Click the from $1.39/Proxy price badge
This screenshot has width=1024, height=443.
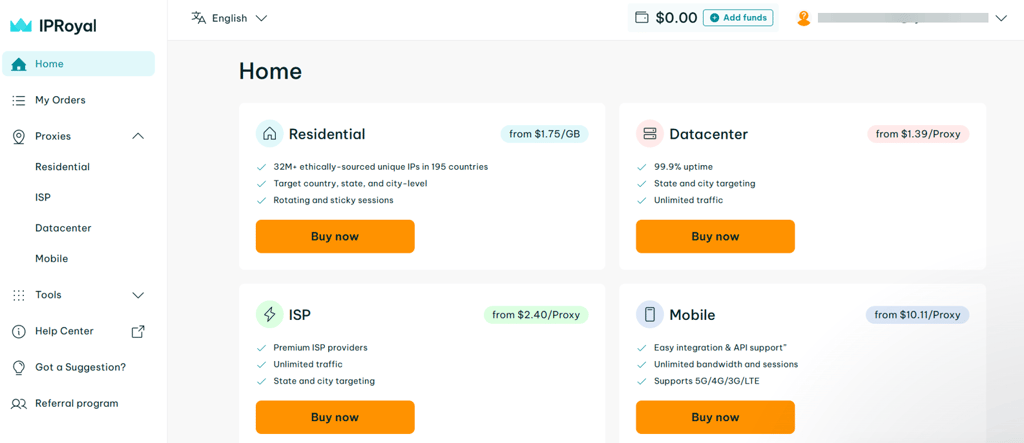coord(918,134)
